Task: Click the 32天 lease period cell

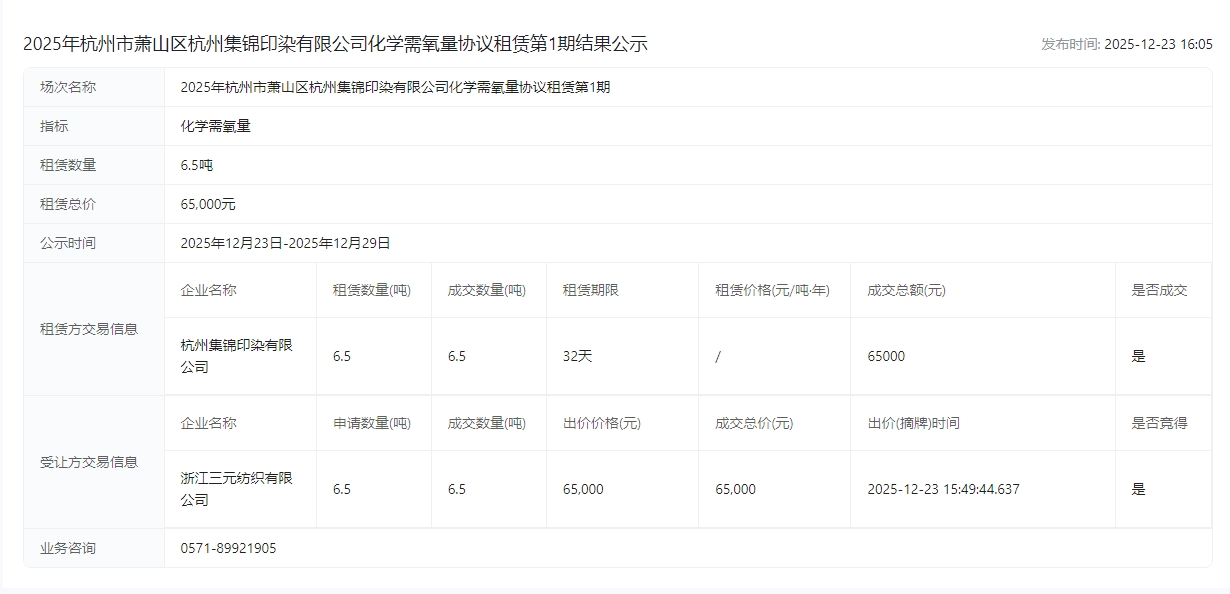Action: pos(577,356)
